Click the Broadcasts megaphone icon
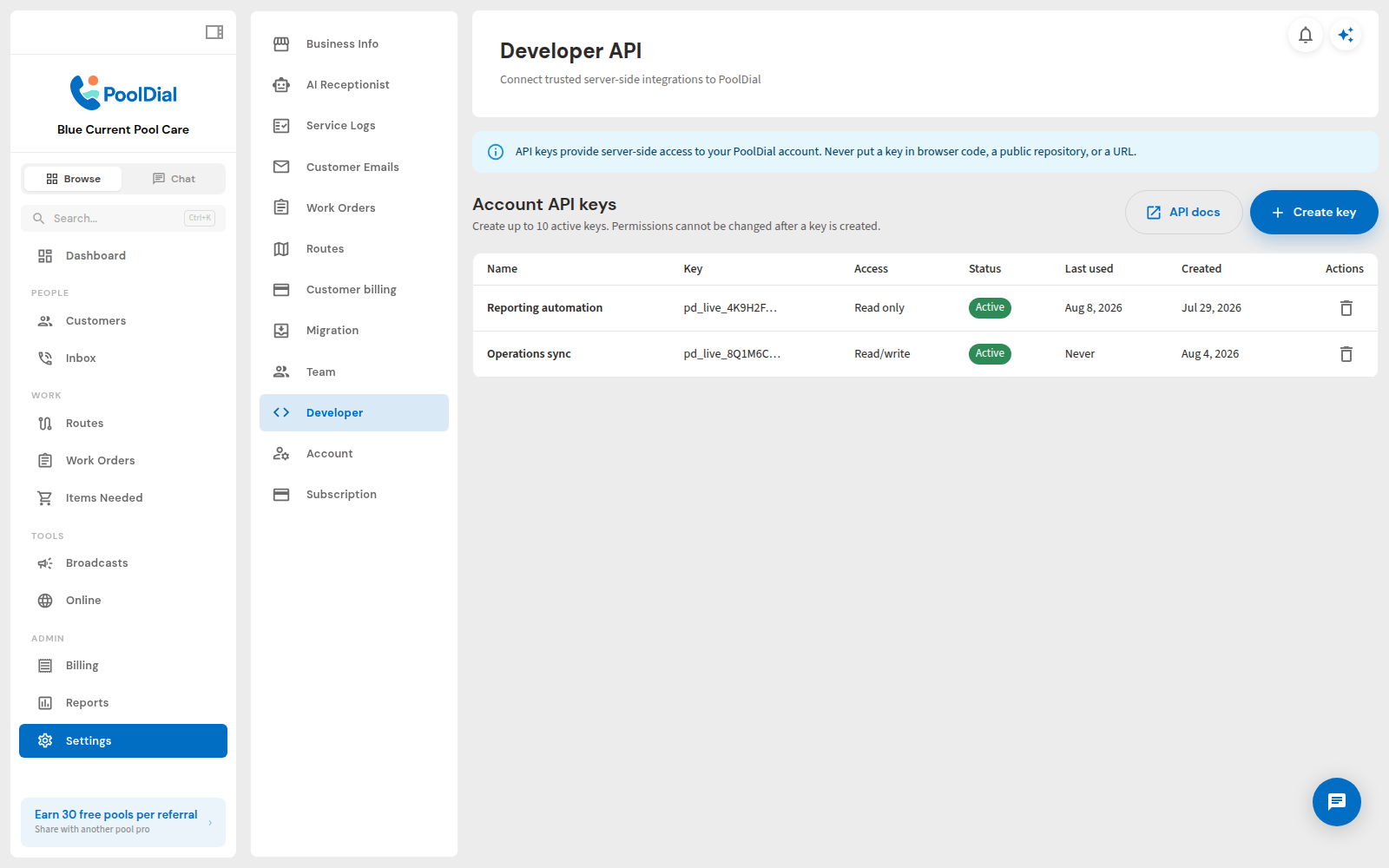Screen dimensions: 1389x868 (45, 563)
